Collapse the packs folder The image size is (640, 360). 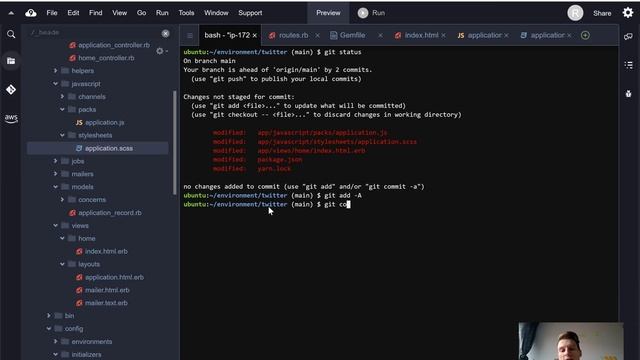click(x=62, y=109)
